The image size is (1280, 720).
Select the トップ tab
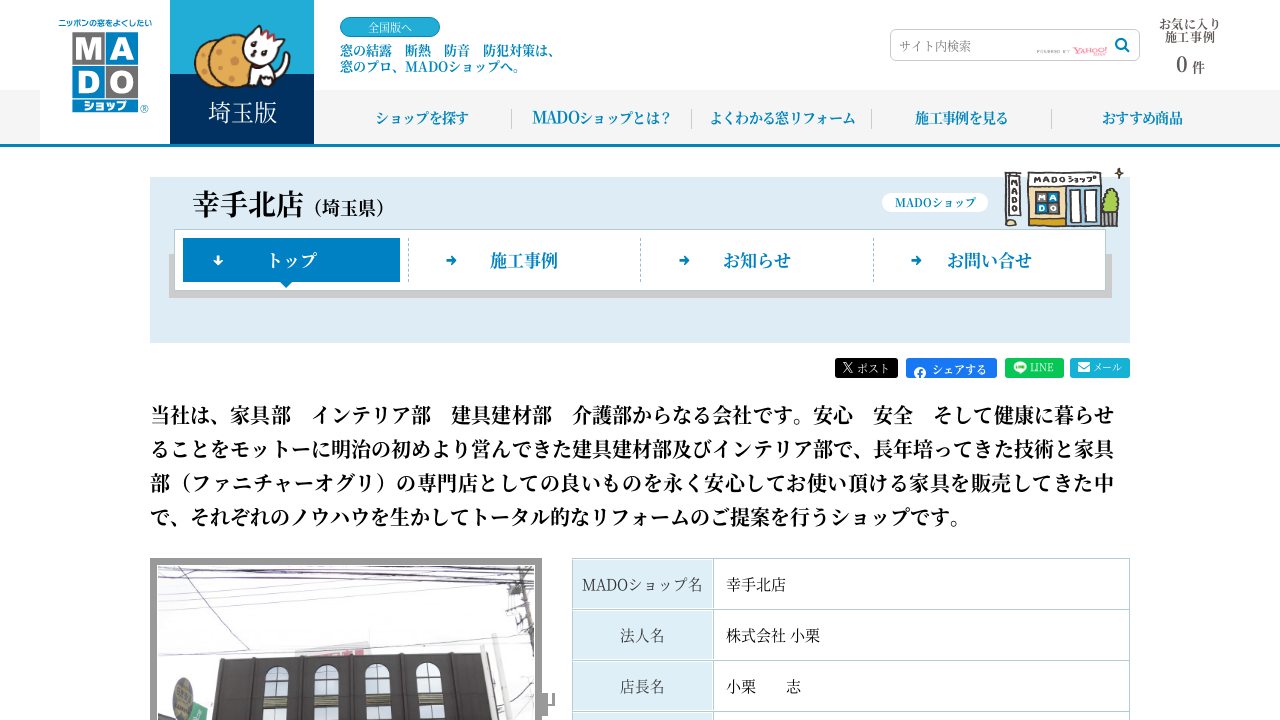pyautogui.click(x=291, y=260)
